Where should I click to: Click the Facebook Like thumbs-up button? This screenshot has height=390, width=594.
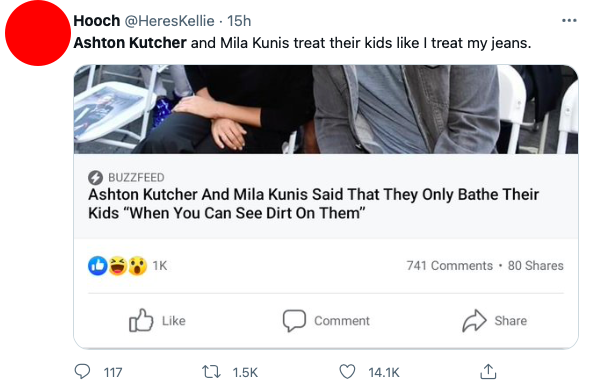click(x=157, y=321)
